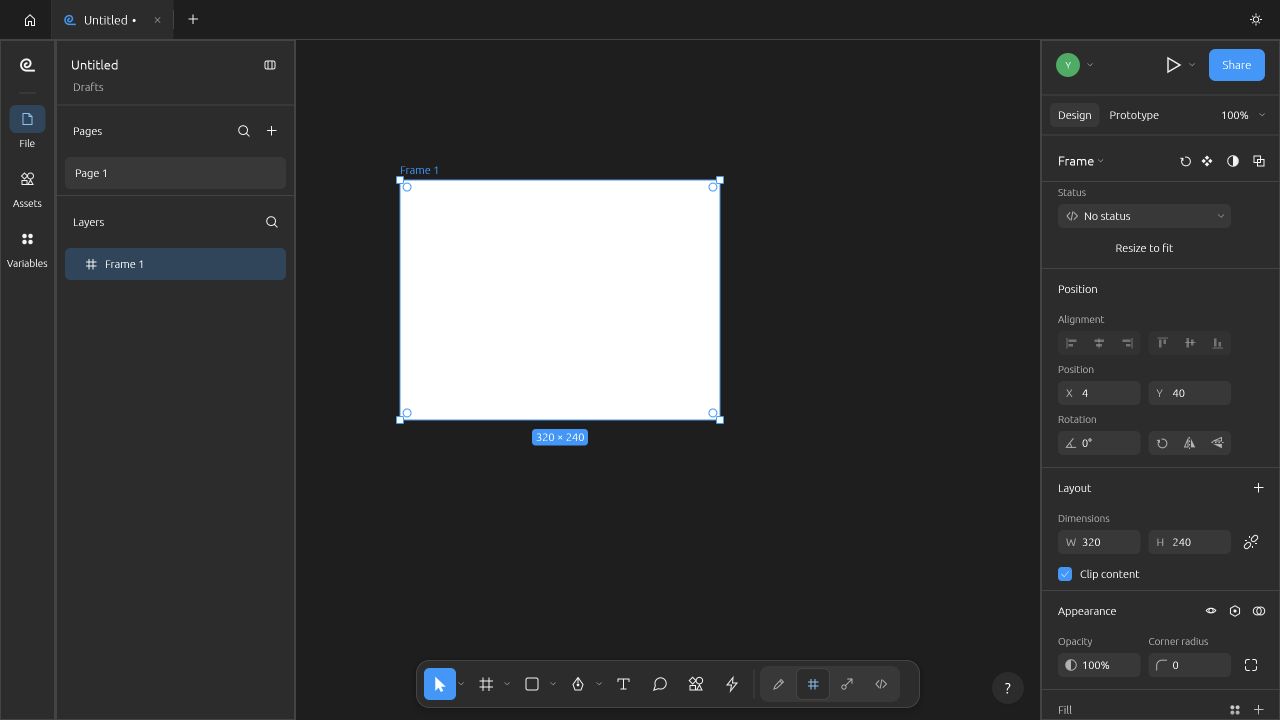Click Resize to fit button
Screen dimensions: 1280x720
pos(1144,248)
